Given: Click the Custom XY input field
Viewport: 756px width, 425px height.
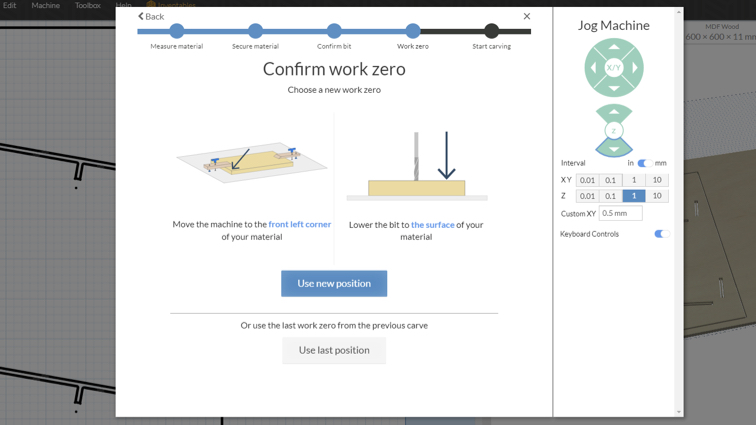Looking at the screenshot, I should click(x=621, y=213).
